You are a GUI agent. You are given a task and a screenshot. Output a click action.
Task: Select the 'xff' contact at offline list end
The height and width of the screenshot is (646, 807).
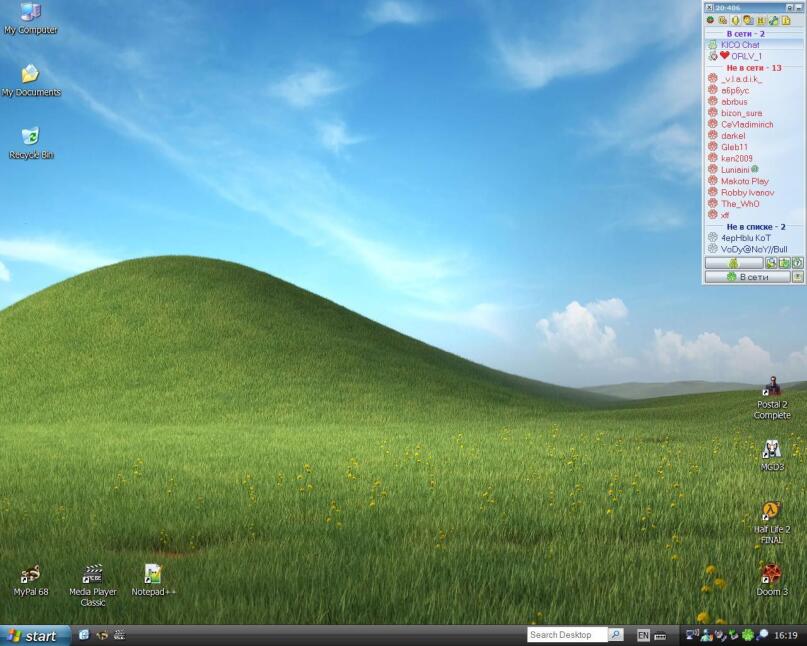click(753, 215)
